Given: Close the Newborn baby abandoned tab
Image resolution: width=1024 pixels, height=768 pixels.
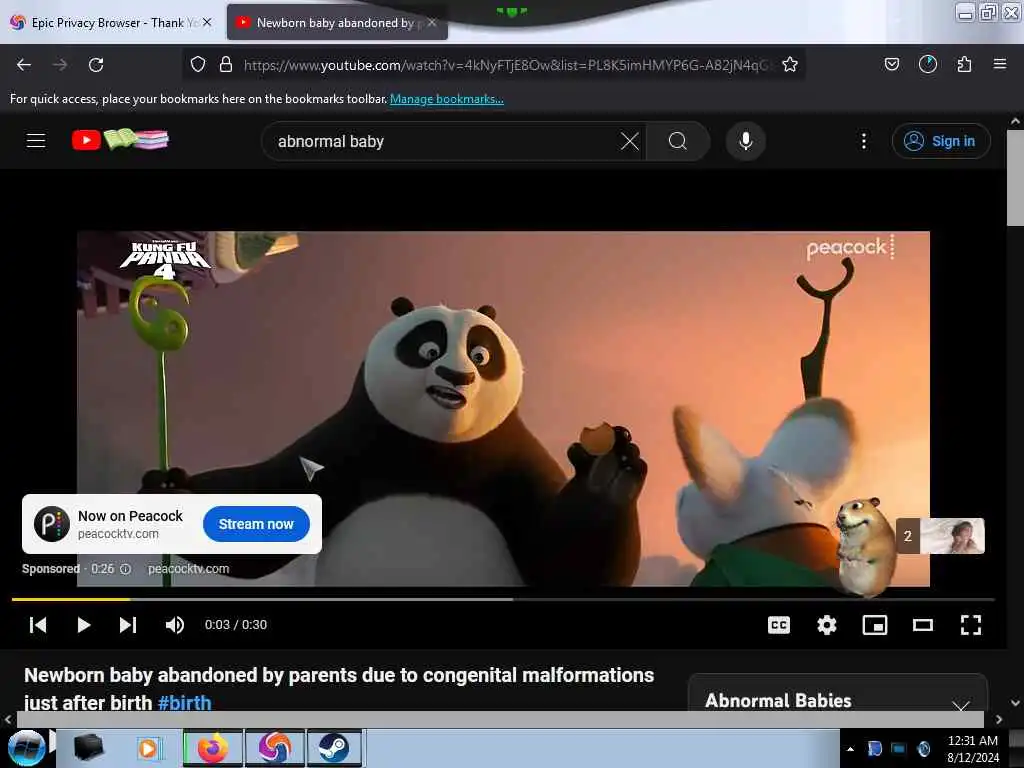Looking at the screenshot, I should pyautogui.click(x=432, y=22).
